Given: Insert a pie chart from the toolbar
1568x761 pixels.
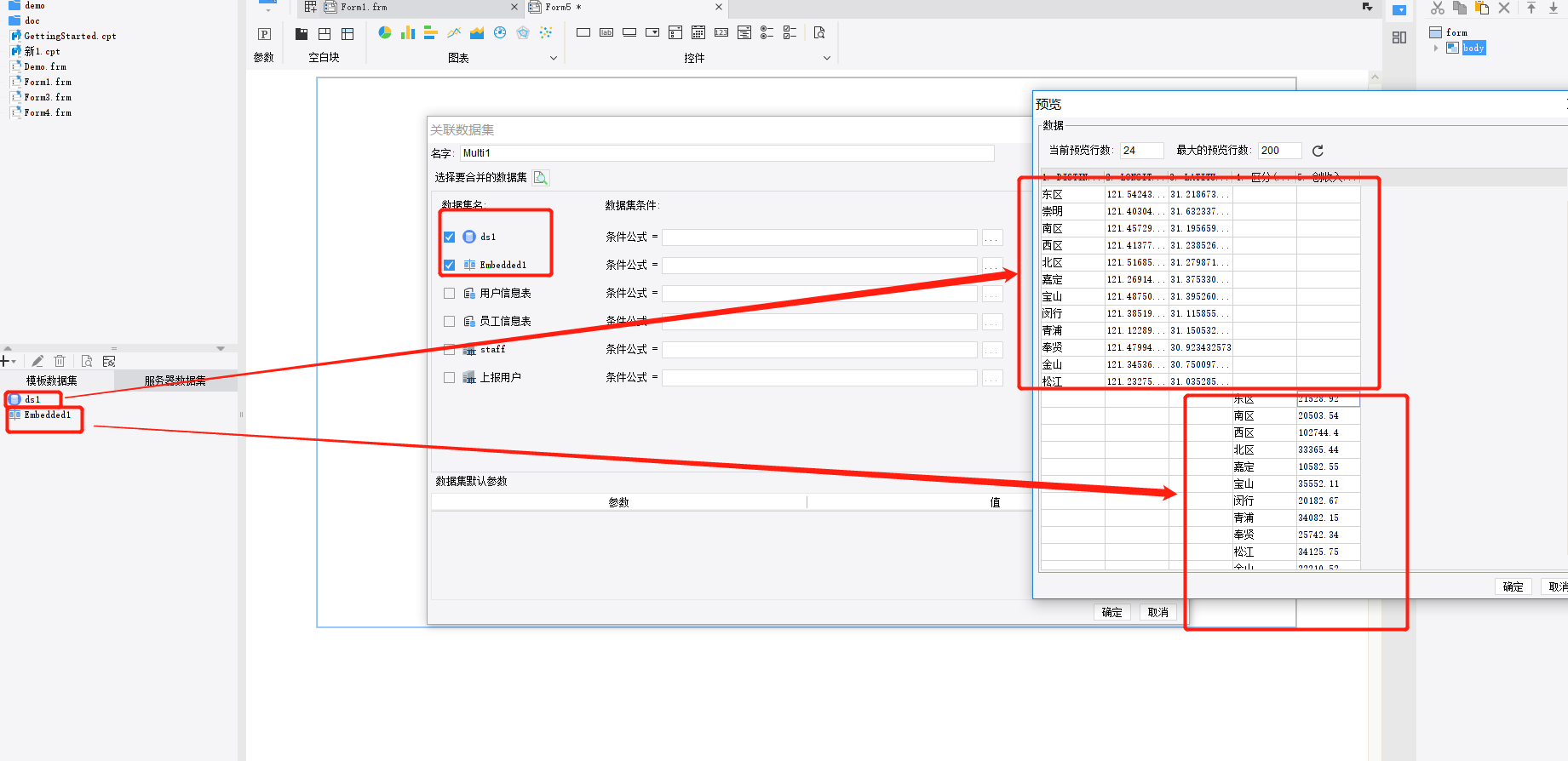Looking at the screenshot, I should pyautogui.click(x=385, y=32).
